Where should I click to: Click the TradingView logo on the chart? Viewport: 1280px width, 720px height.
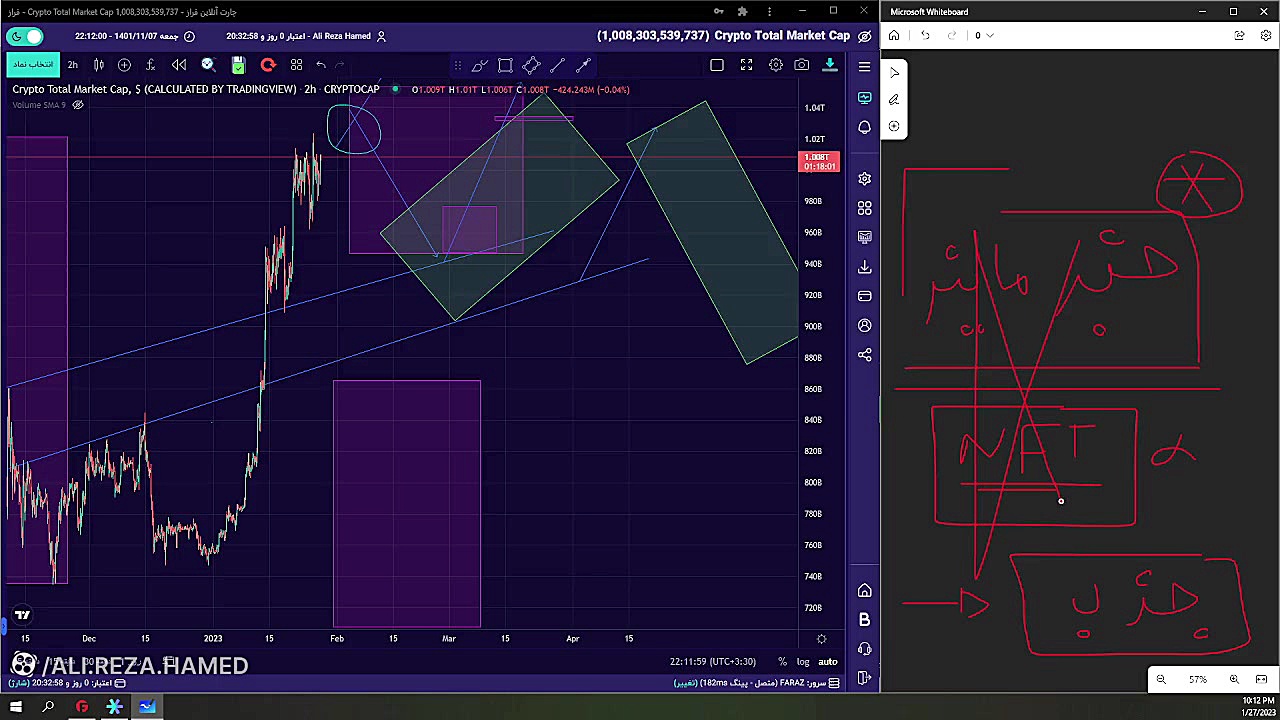point(22,615)
